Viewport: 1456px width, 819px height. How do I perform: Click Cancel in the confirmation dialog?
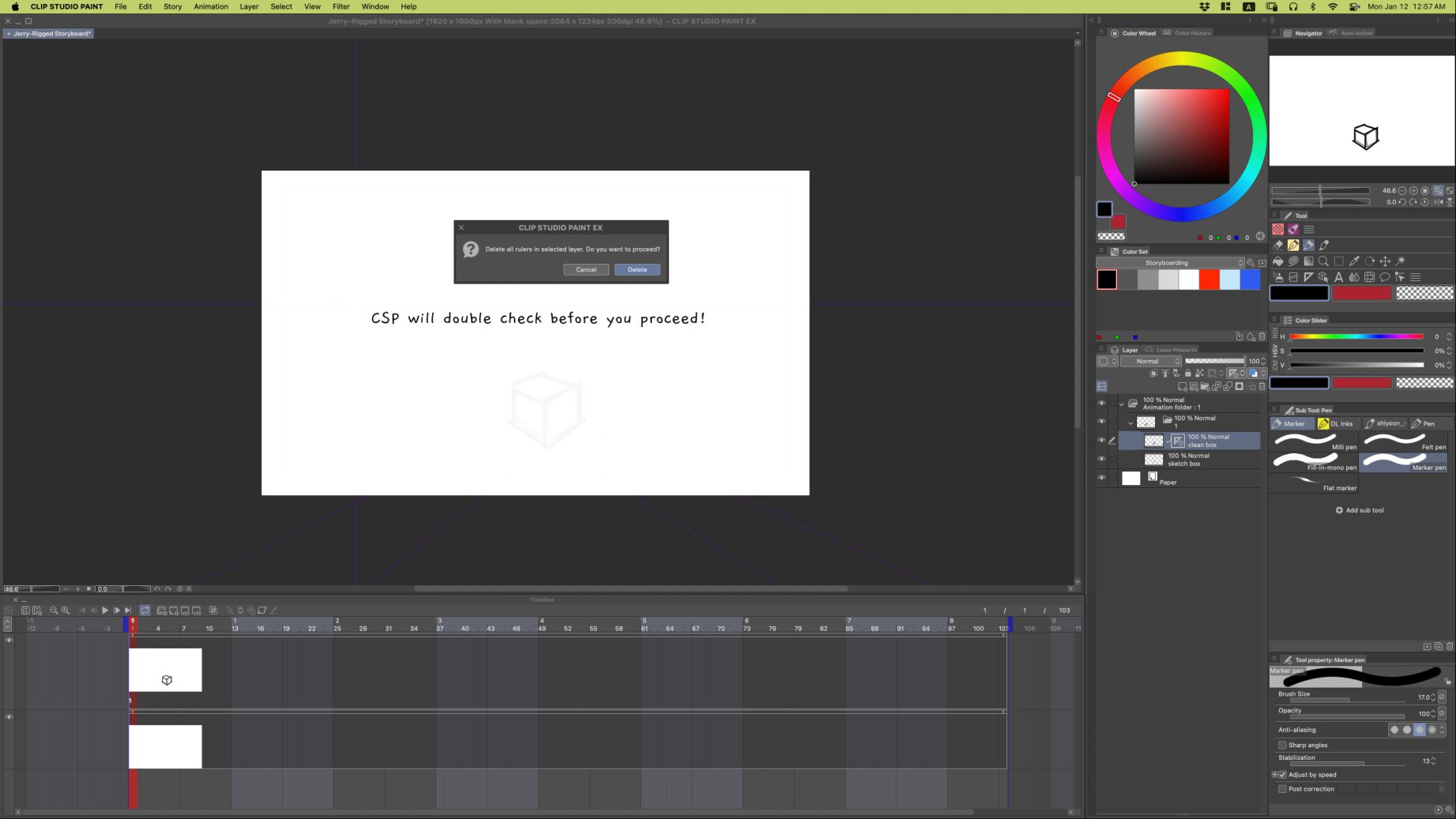coord(586,269)
